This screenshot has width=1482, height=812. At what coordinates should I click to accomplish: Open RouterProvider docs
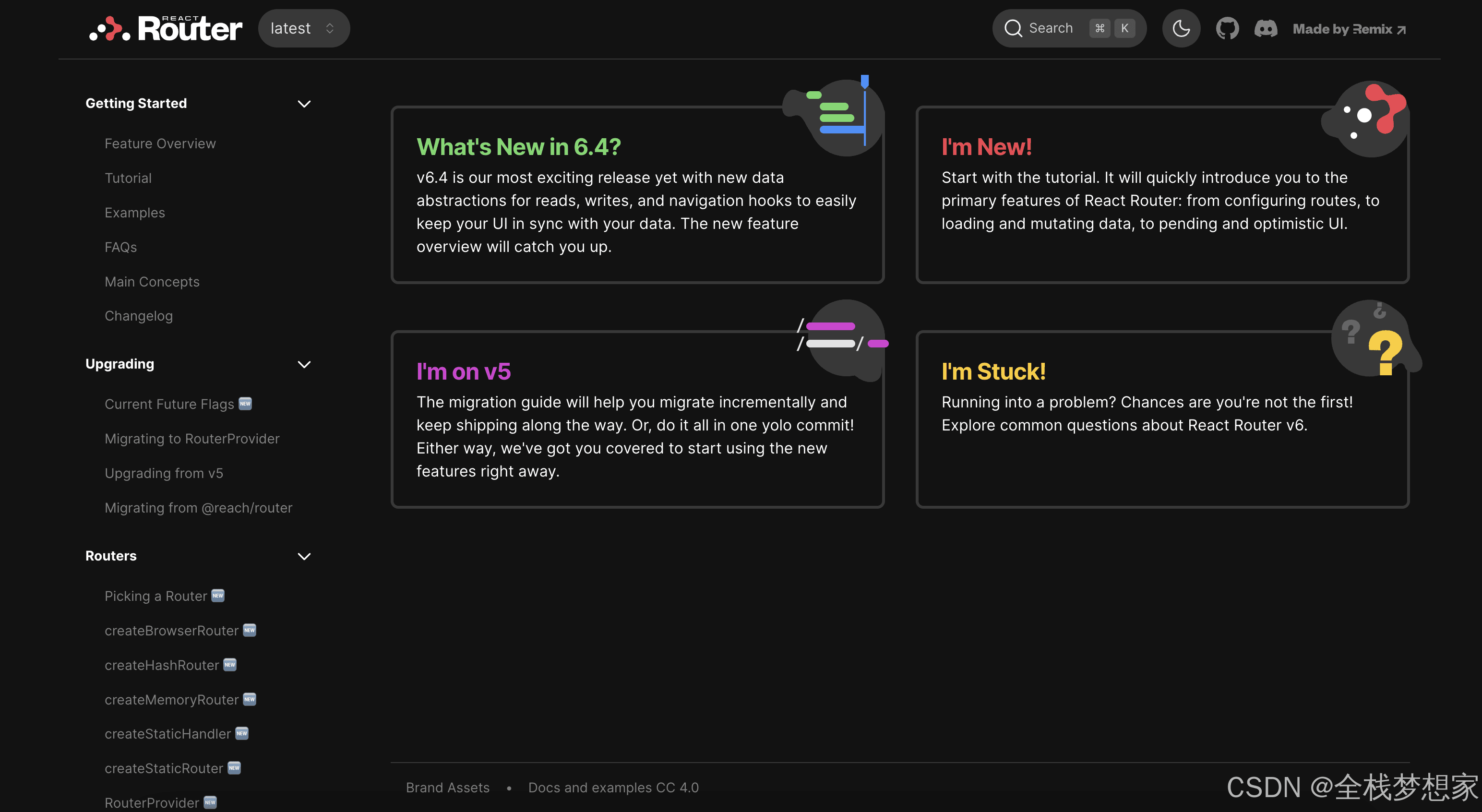[x=152, y=803]
